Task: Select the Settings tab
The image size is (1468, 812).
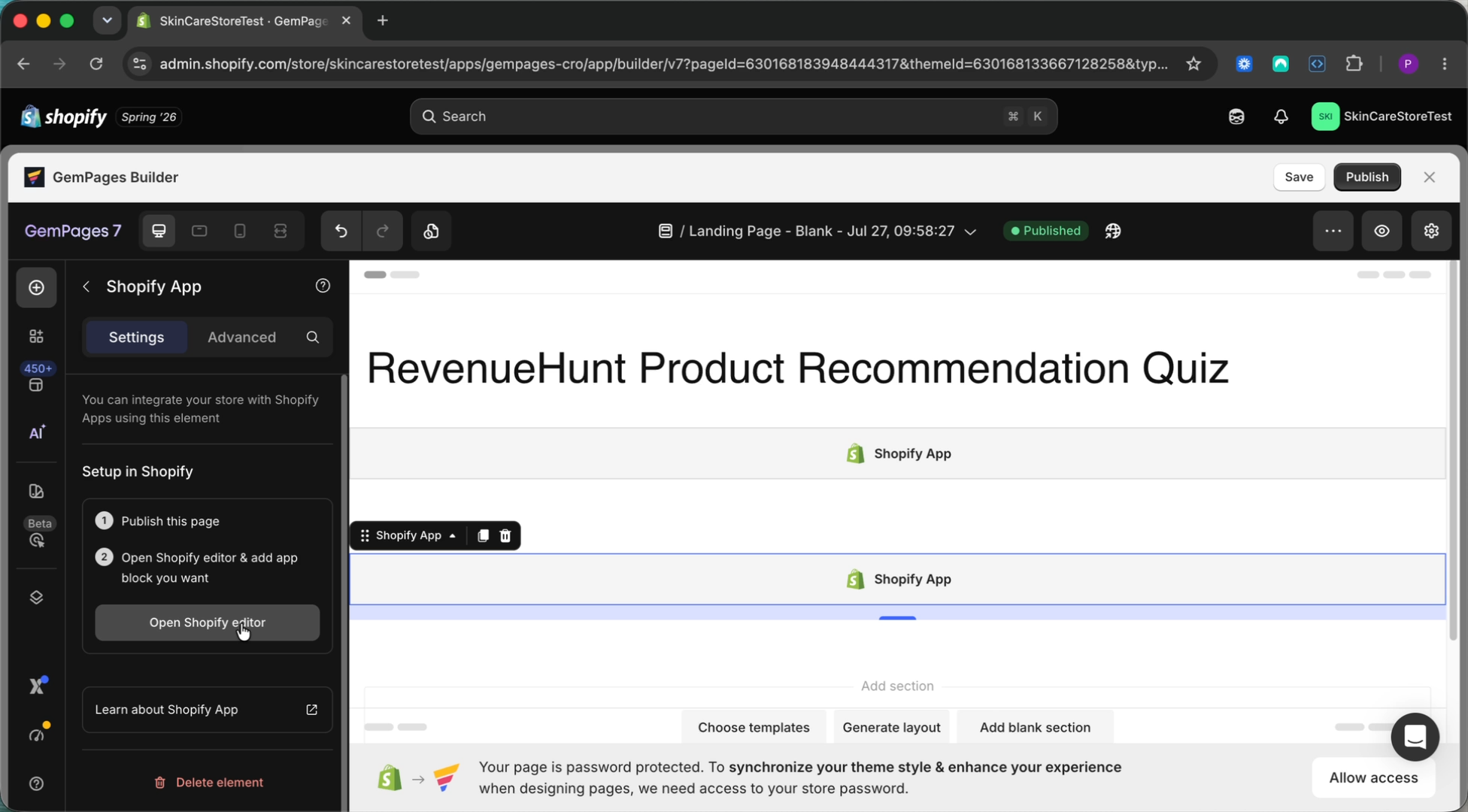Action: pyautogui.click(x=136, y=337)
